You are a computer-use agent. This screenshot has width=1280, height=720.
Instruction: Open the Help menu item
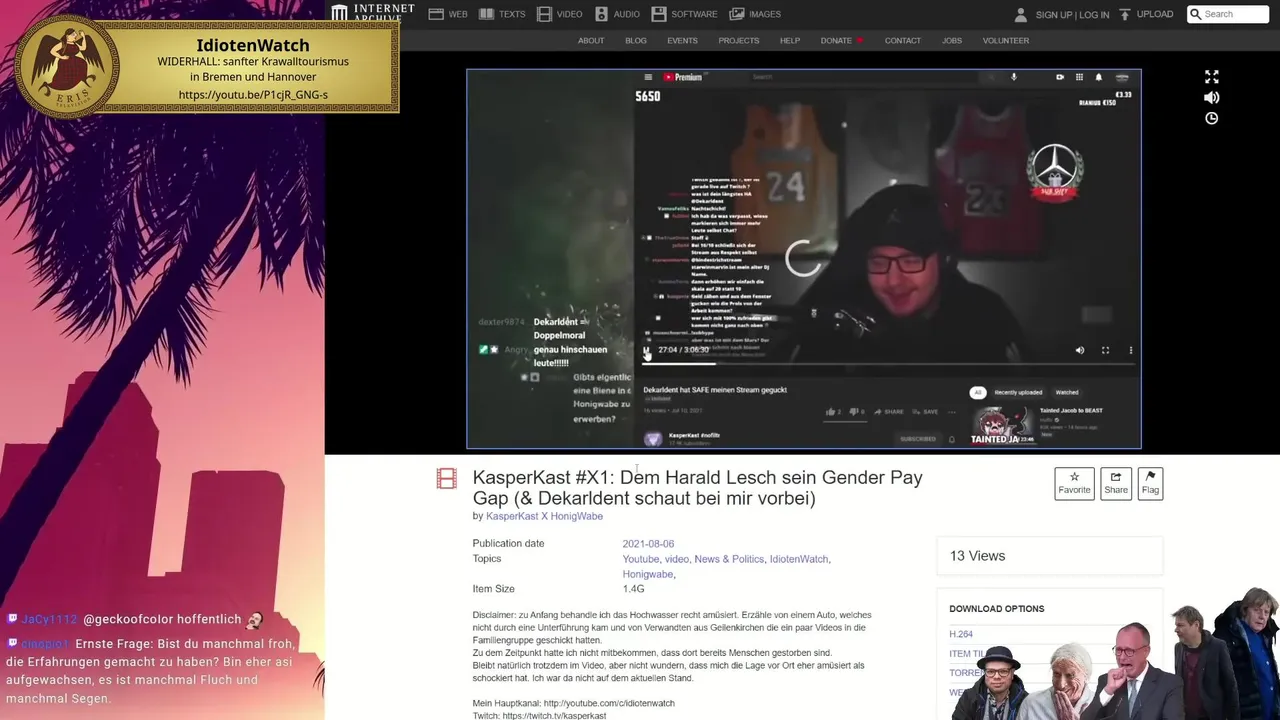(x=790, y=41)
